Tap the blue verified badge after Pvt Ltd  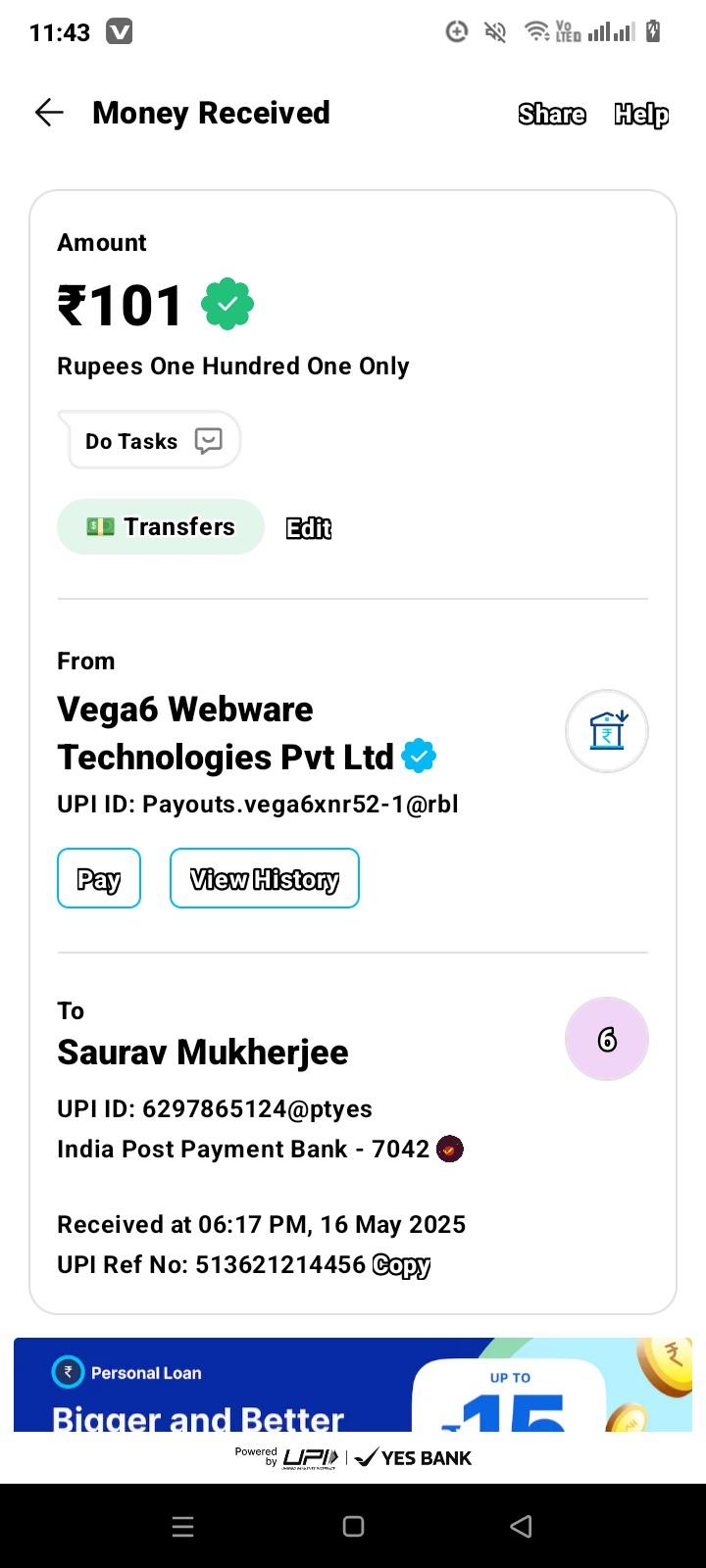pyautogui.click(x=419, y=757)
